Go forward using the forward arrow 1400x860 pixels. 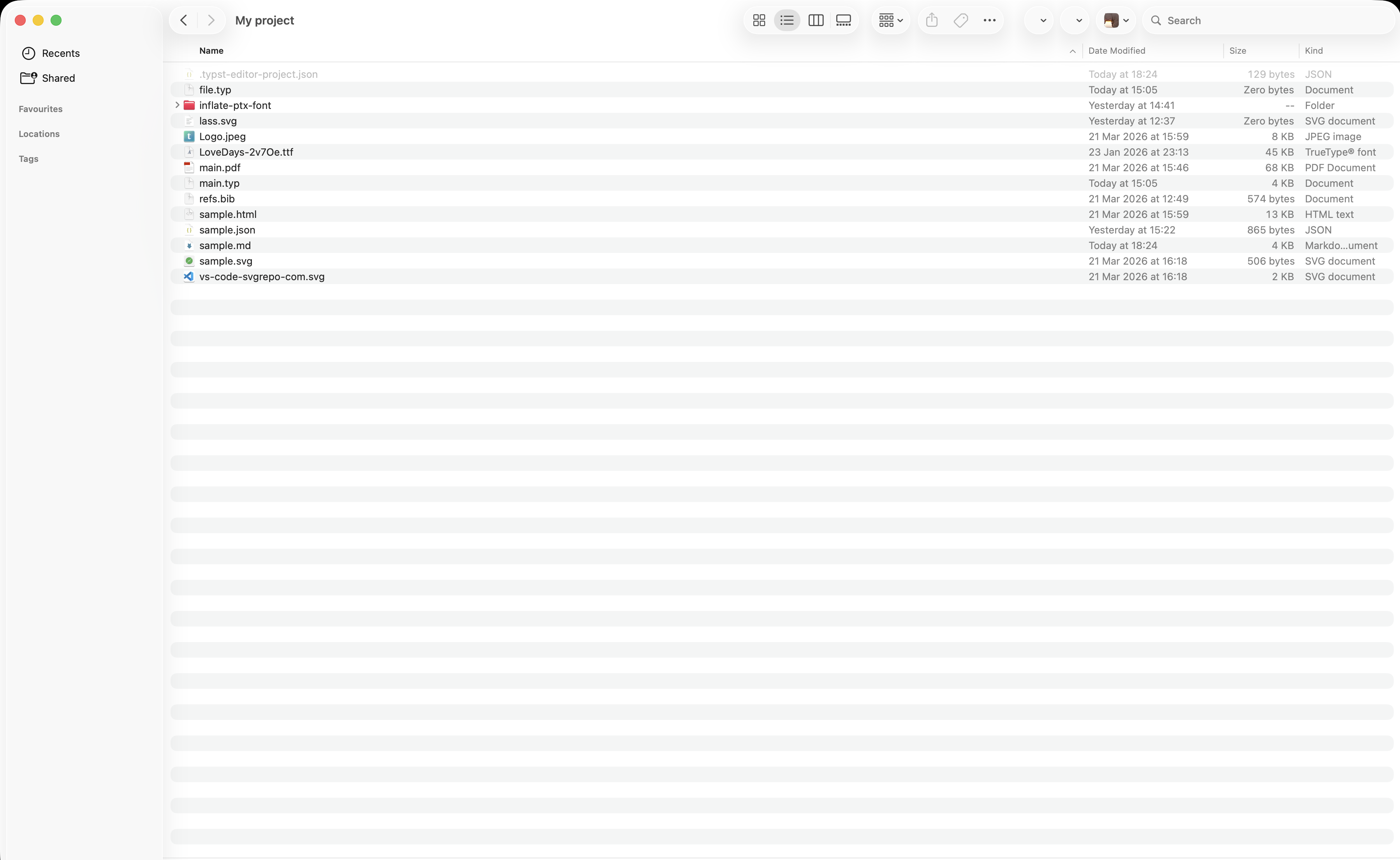(x=211, y=20)
